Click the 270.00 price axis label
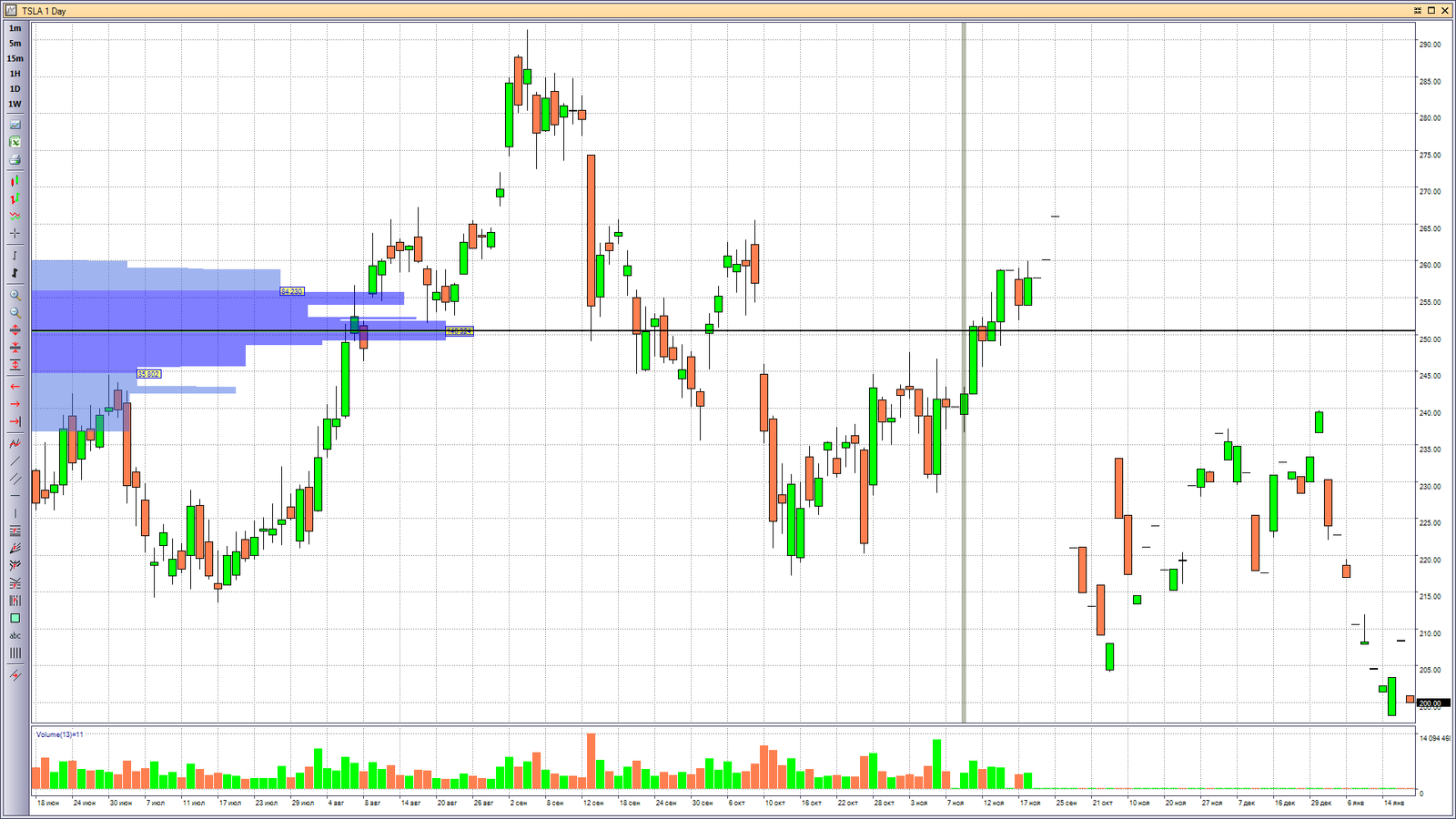The height and width of the screenshot is (819, 1456). pyautogui.click(x=1430, y=192)
